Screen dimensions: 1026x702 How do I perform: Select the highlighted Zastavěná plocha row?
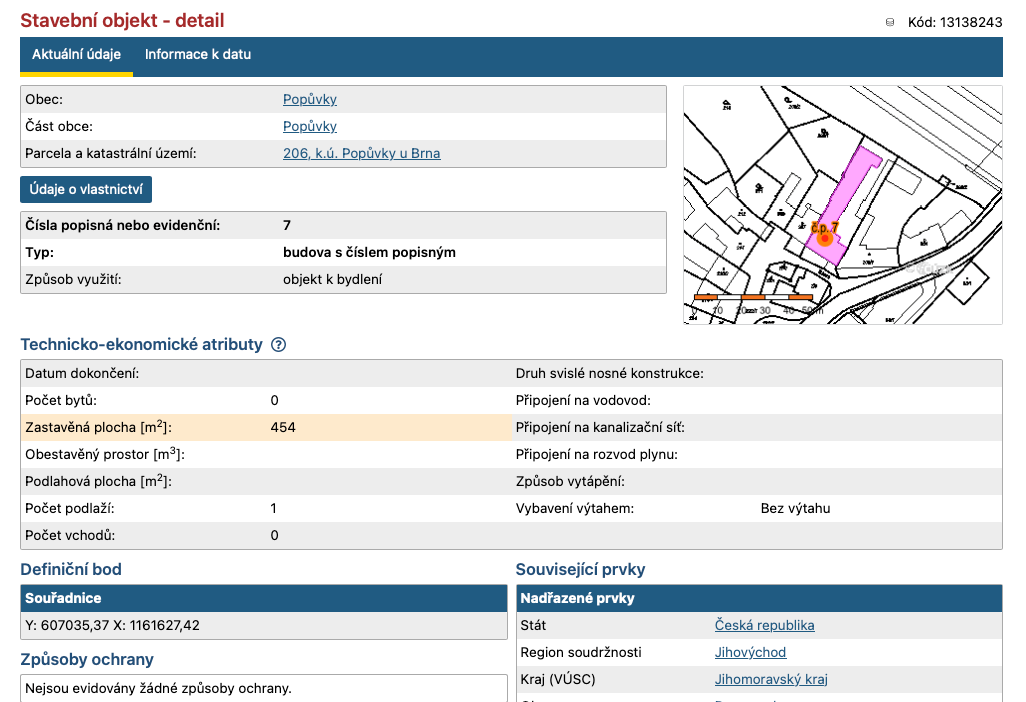point(265,428)
